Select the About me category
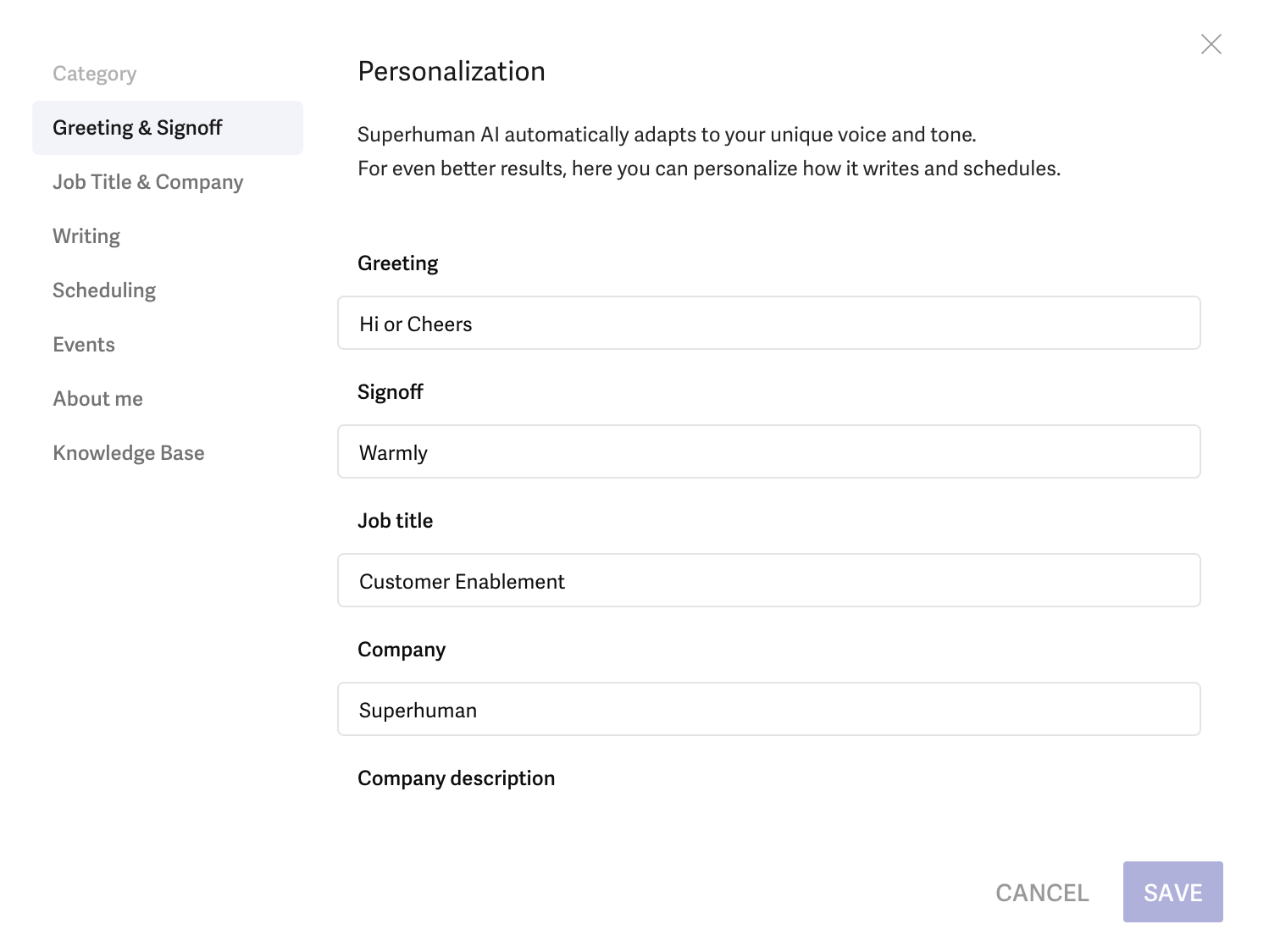 (x=98, y=399)
